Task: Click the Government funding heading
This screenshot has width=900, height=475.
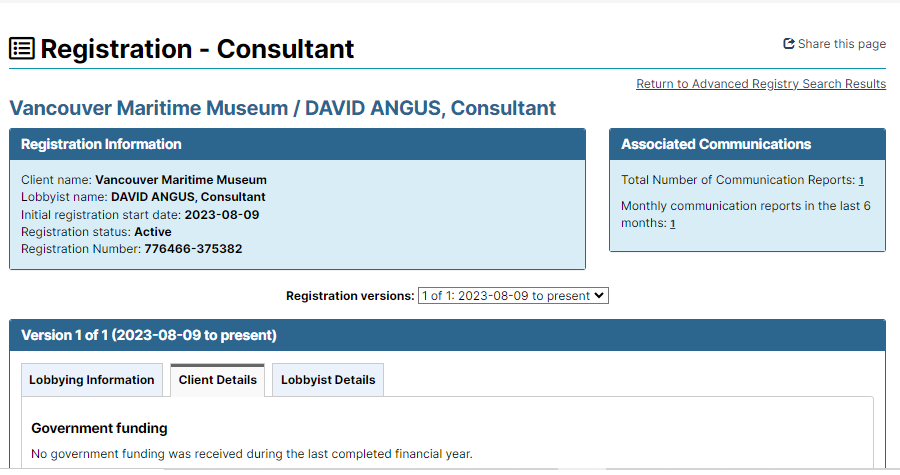Action: click(99, 428)
